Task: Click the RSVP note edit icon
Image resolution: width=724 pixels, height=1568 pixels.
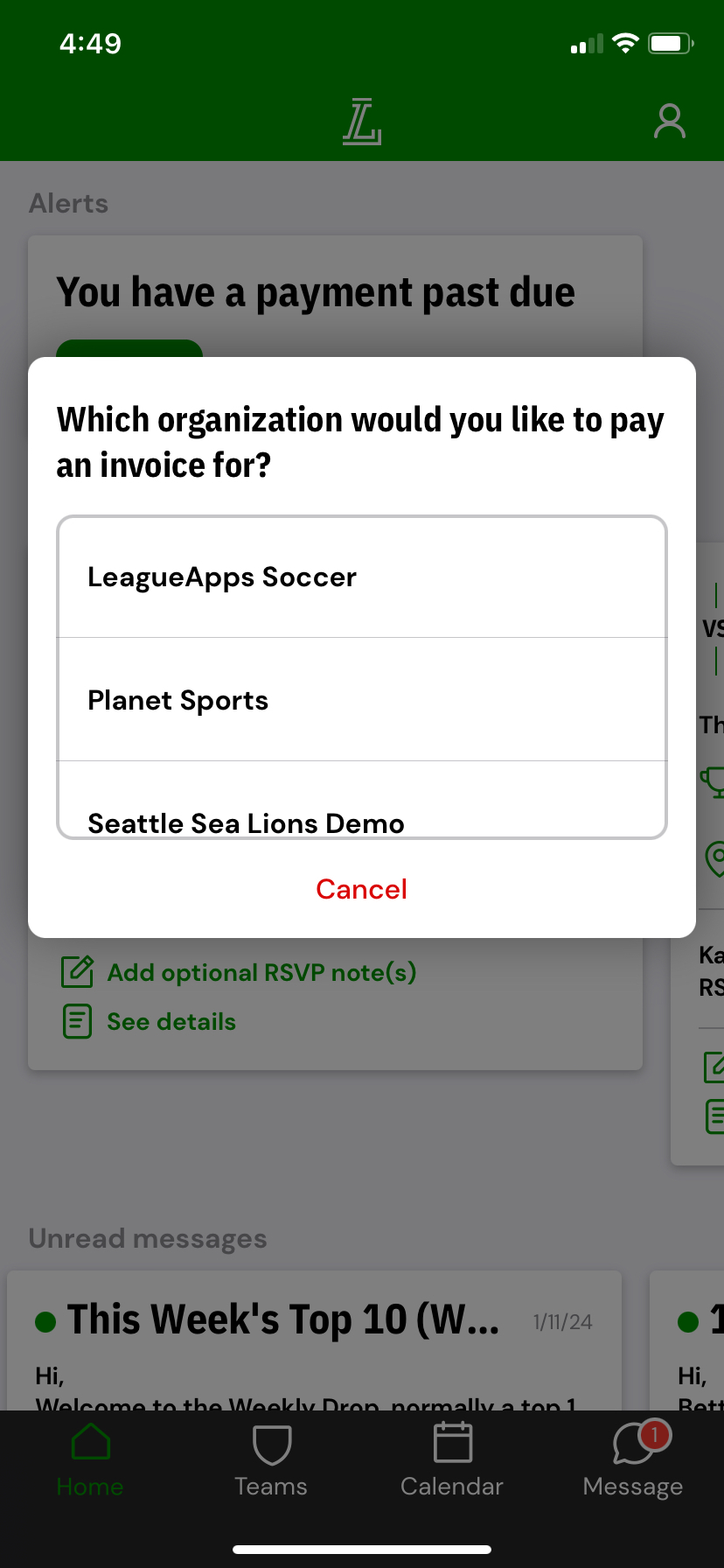Action: tap(77, 972)
